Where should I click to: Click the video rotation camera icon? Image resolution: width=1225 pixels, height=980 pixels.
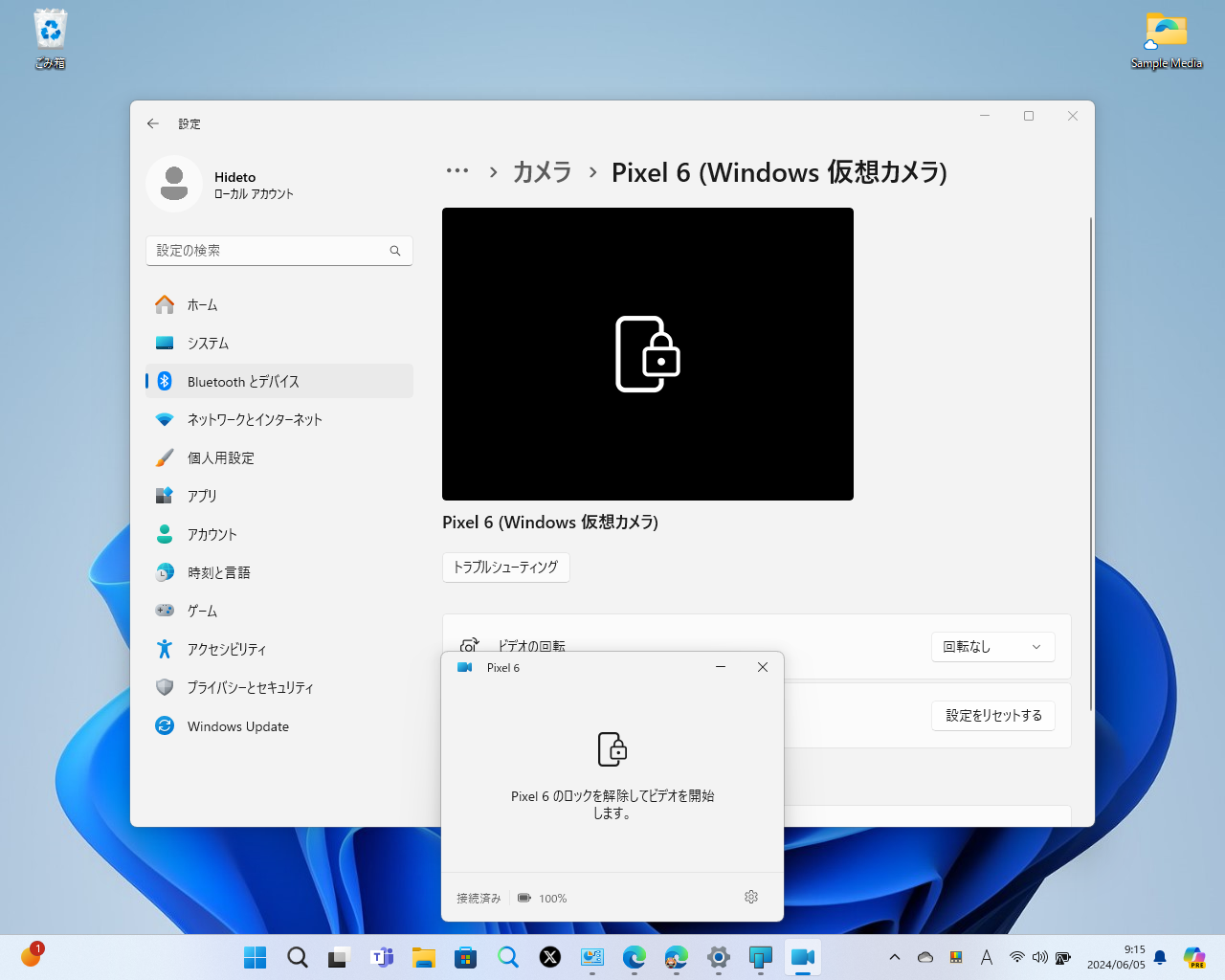(468, 646)
